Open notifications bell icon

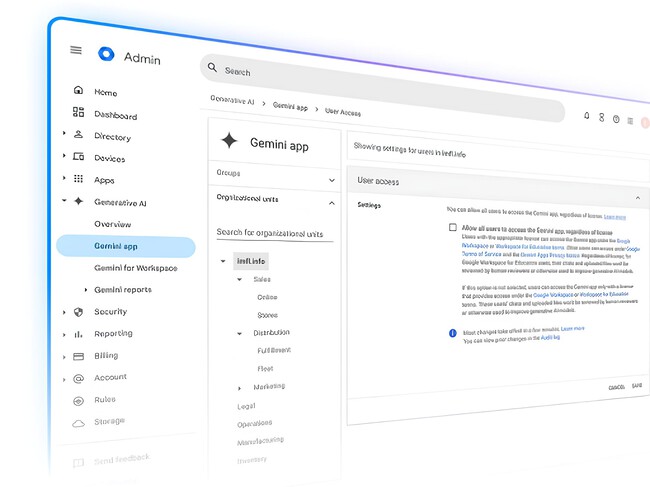(587, 116)
